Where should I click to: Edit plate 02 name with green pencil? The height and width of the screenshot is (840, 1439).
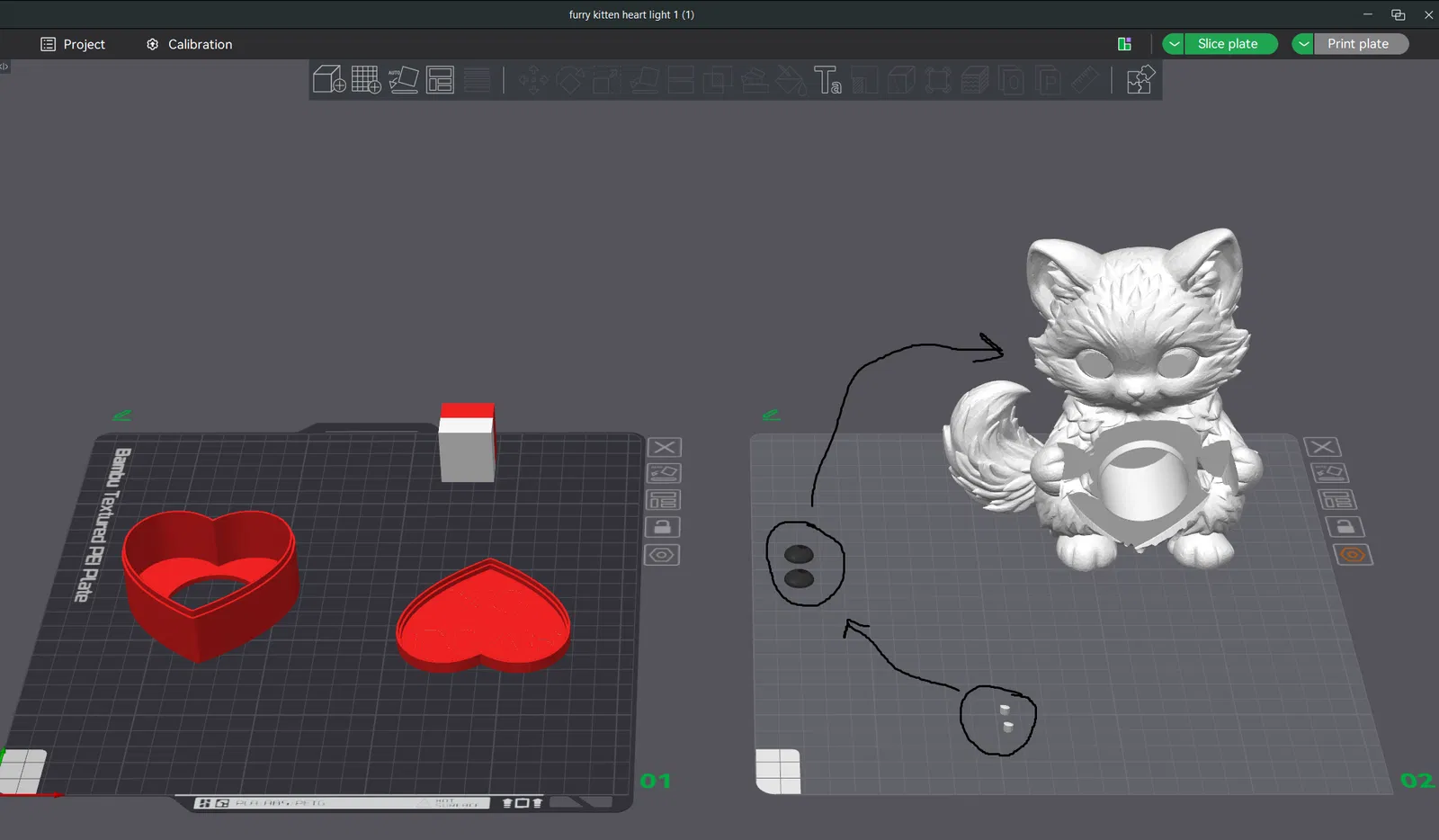click(771, 415)
